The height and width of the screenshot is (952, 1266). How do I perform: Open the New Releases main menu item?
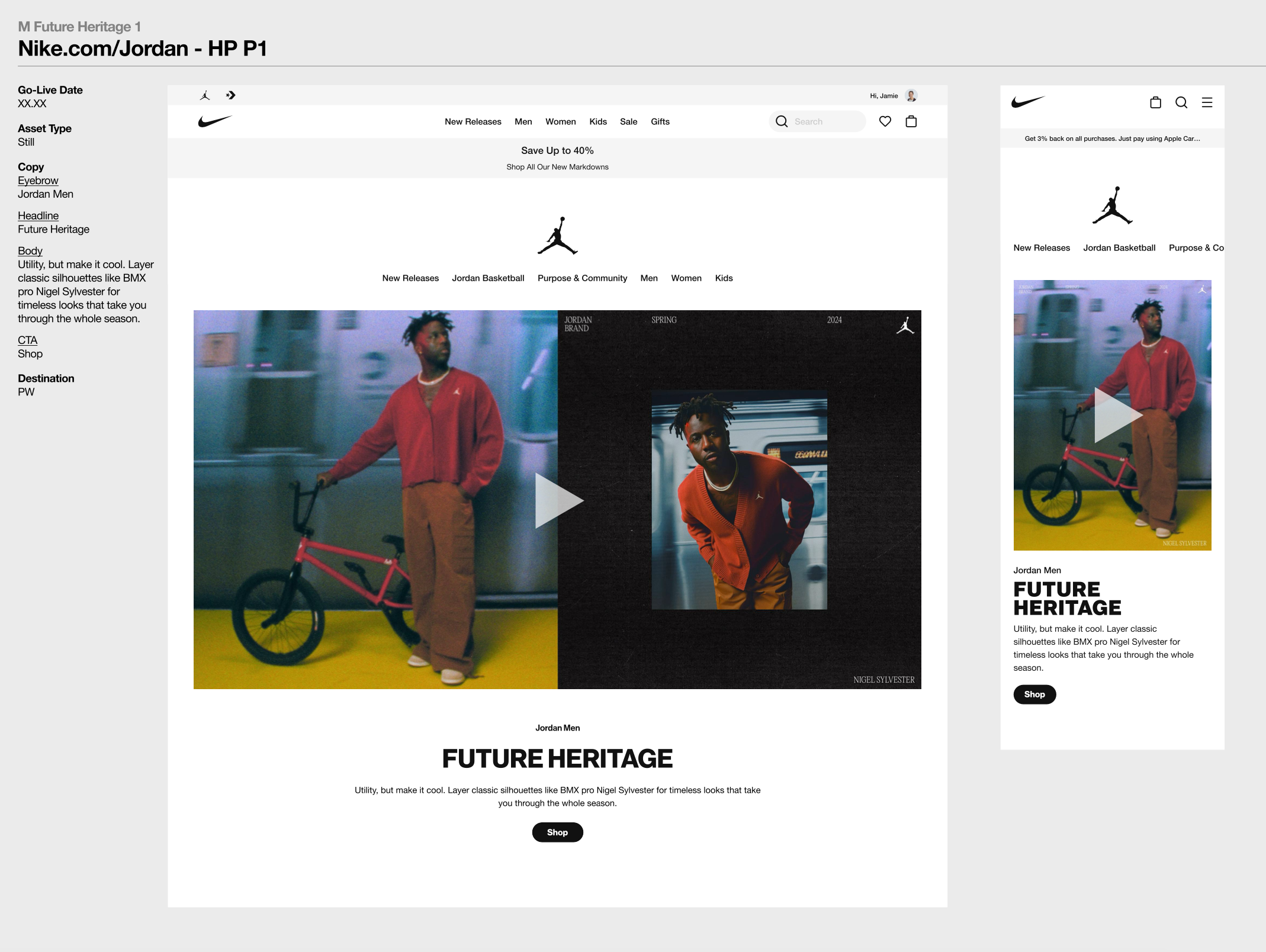473,121
